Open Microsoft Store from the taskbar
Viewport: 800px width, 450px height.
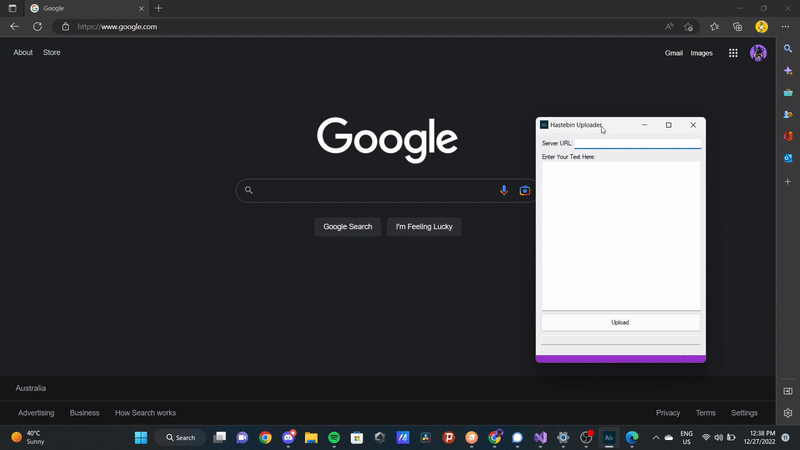click(x=357, y=438)
